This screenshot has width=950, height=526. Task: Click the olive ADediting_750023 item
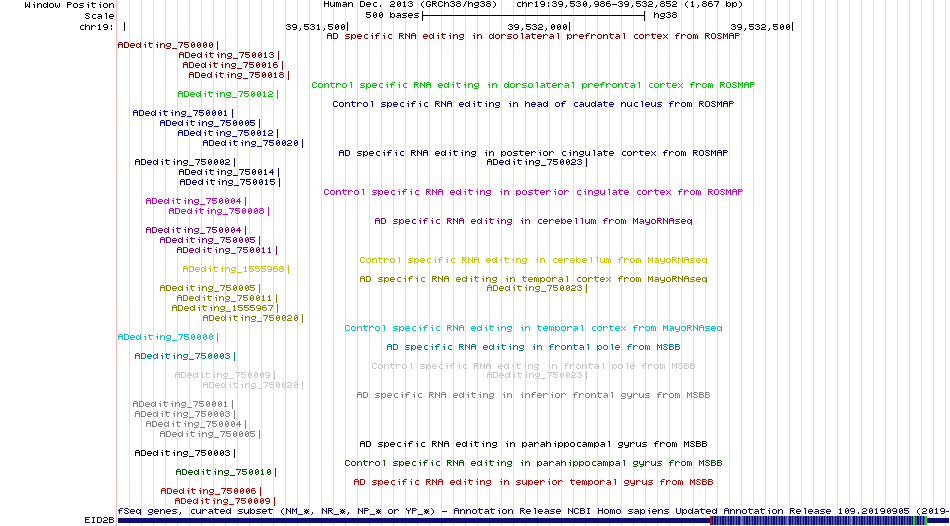(537, 288)
